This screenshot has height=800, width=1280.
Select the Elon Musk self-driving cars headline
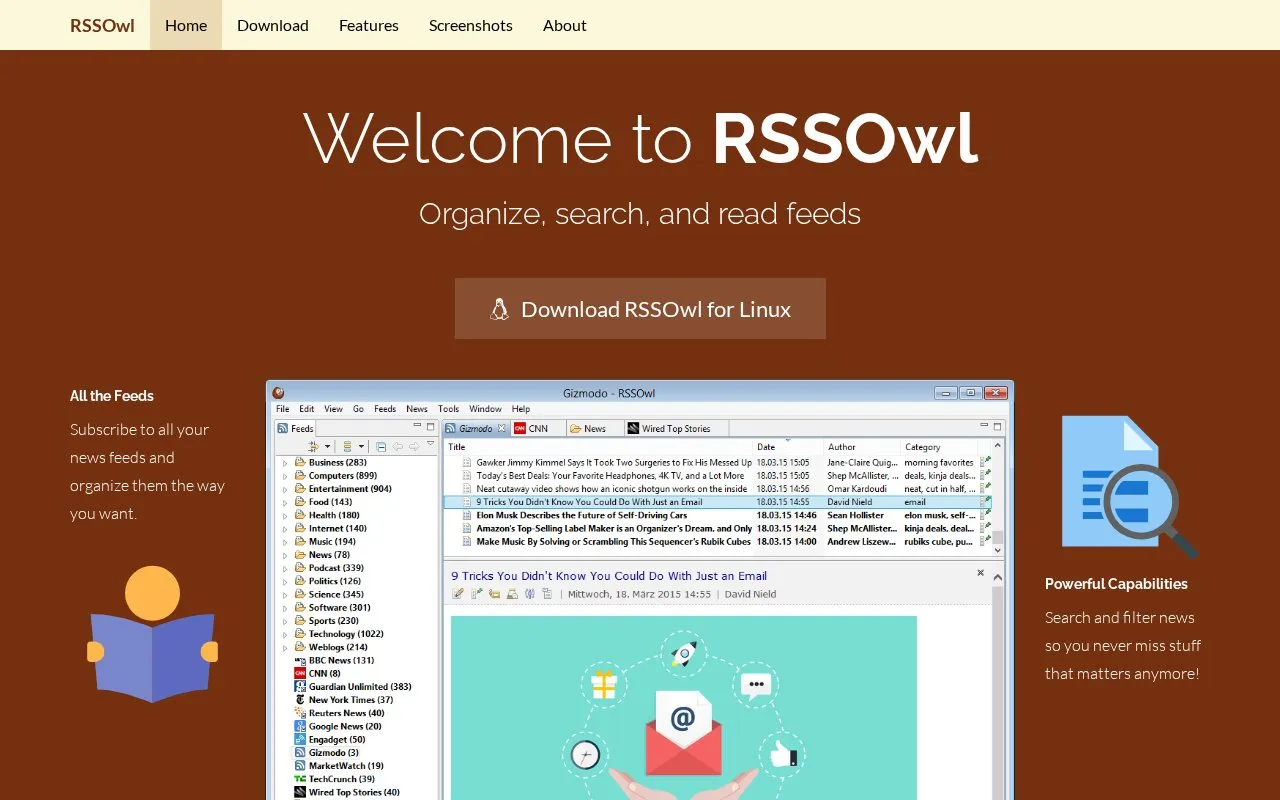(x=582, y=515)
